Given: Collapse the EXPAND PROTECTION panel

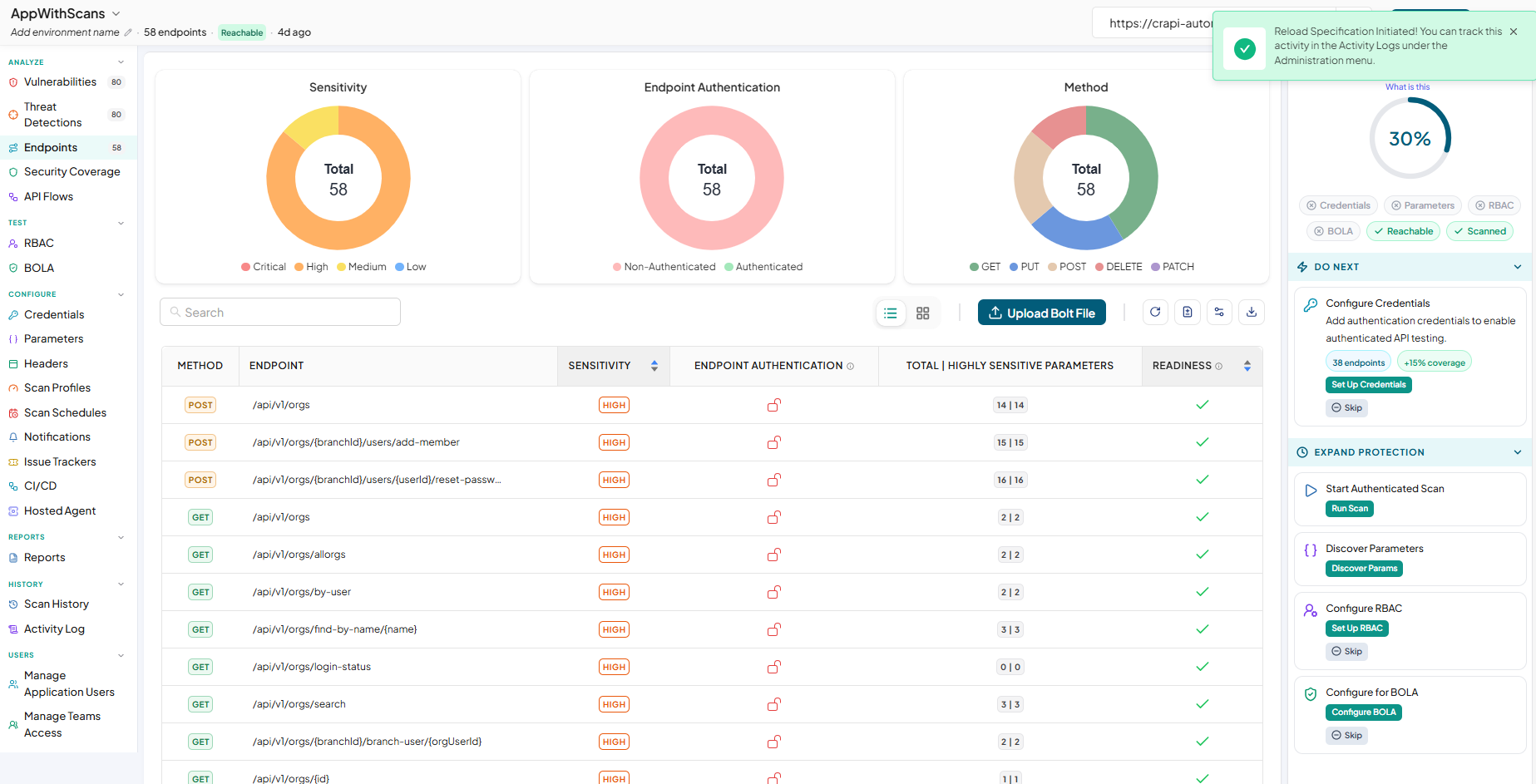Looking at the screenshot, I should tap(1518, 452).
